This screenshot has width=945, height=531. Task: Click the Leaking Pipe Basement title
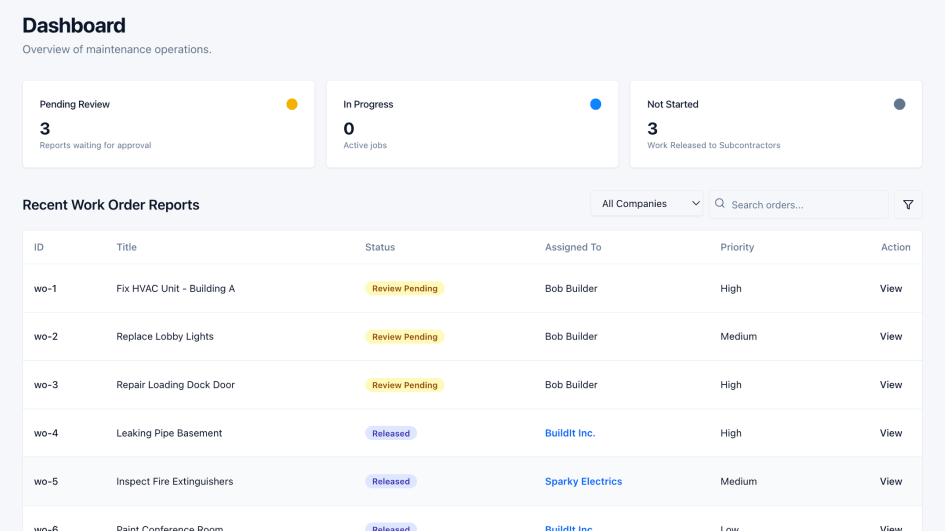[169, 433]
